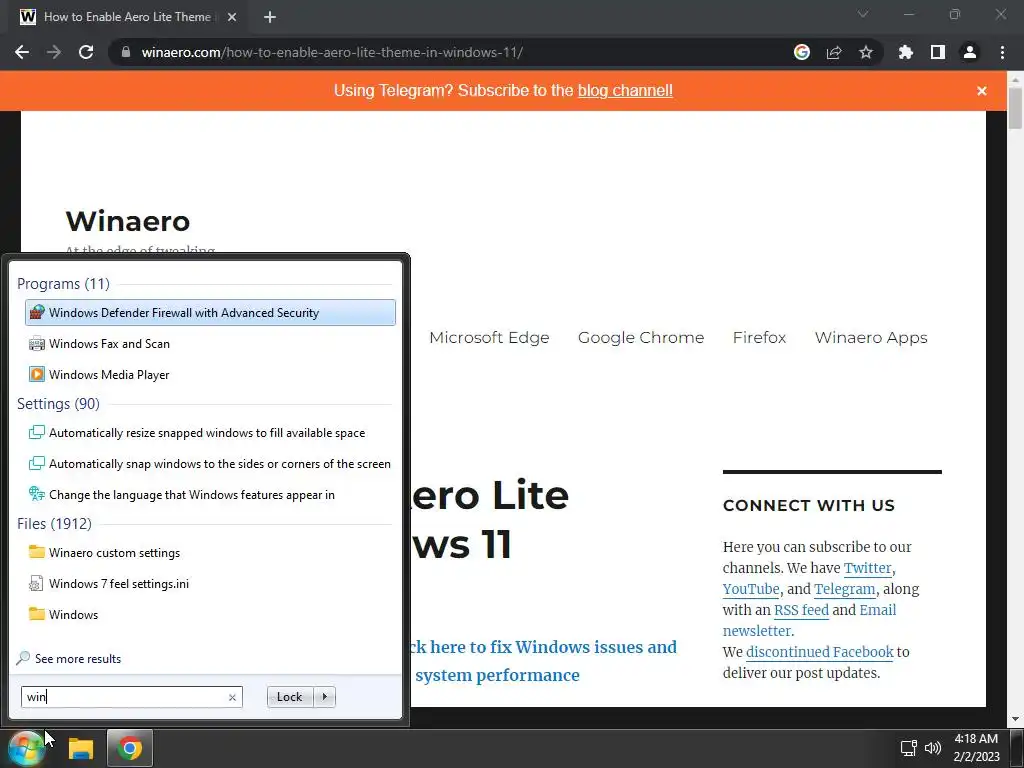
Task: Share this page via share icon
Action: tap(834, 52)
